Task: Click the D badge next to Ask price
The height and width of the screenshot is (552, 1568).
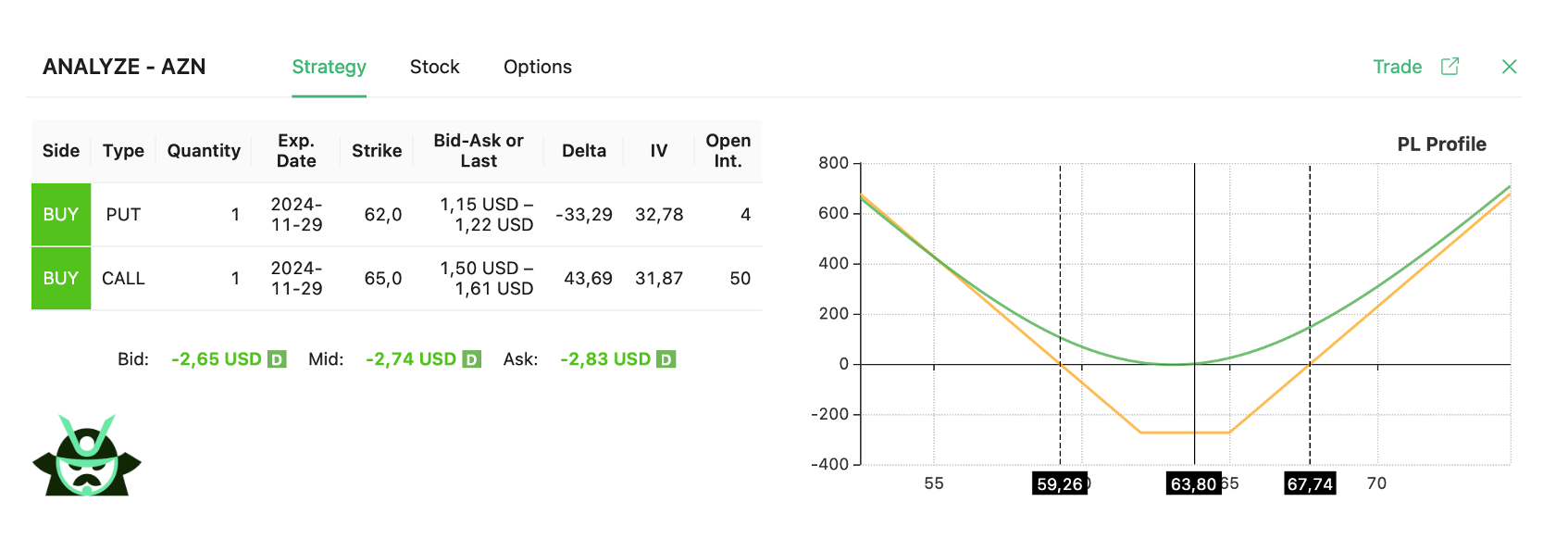Action: (666, 359)
